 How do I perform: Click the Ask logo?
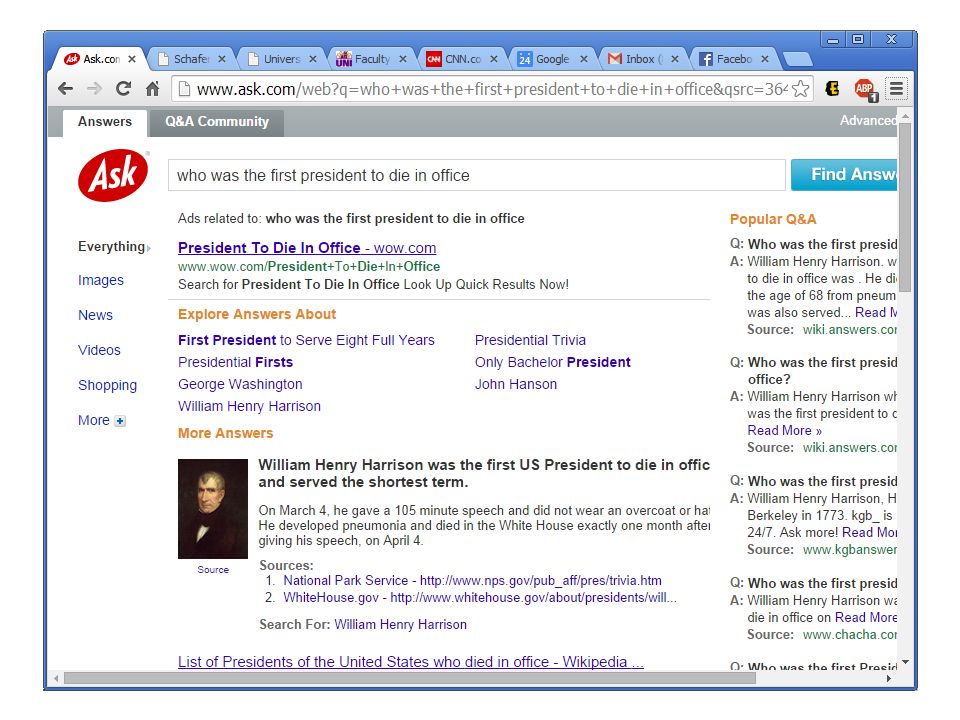click(113, 176)
